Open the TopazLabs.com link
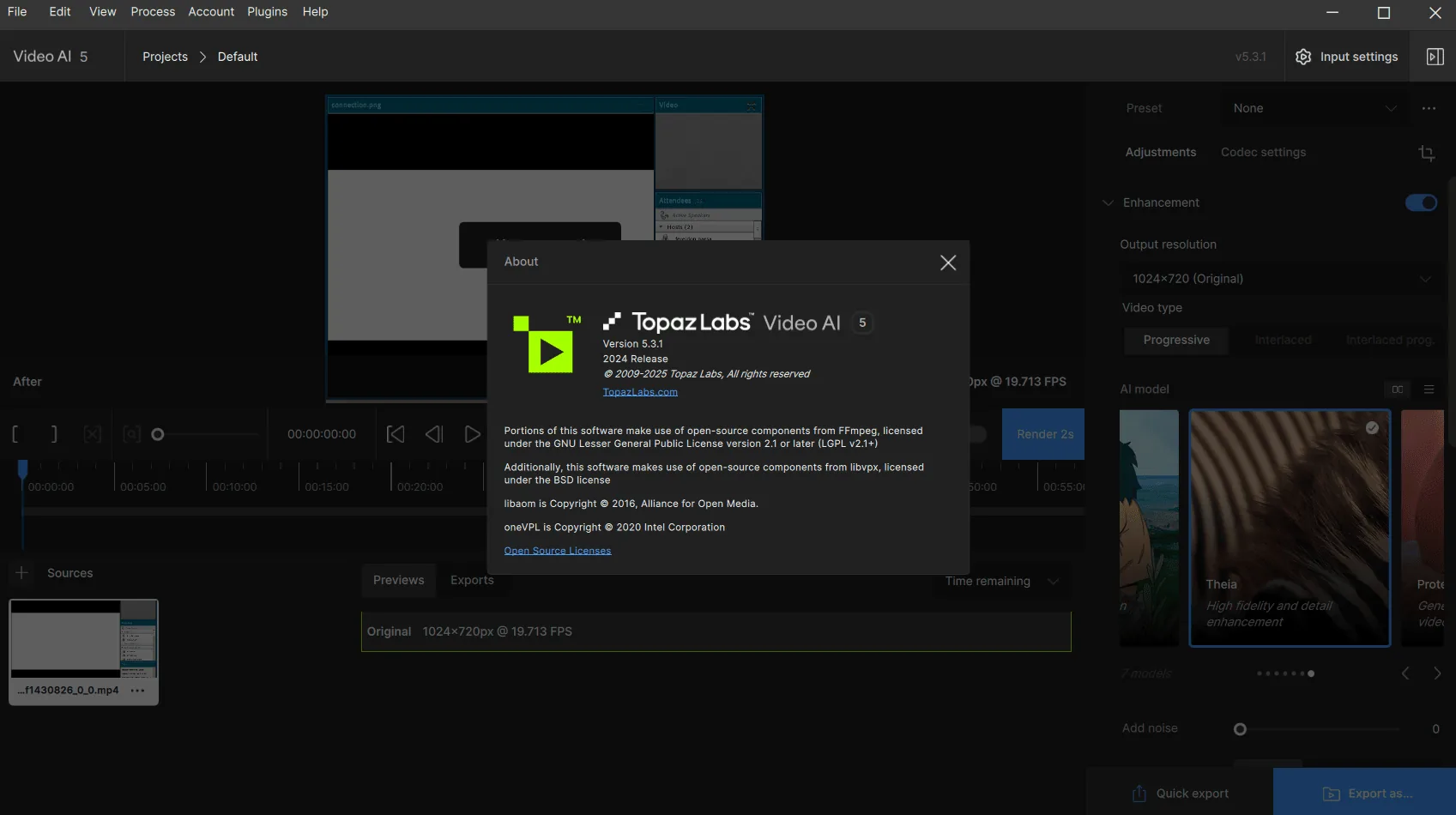The image size is (1456, 815). click(640, 392)
